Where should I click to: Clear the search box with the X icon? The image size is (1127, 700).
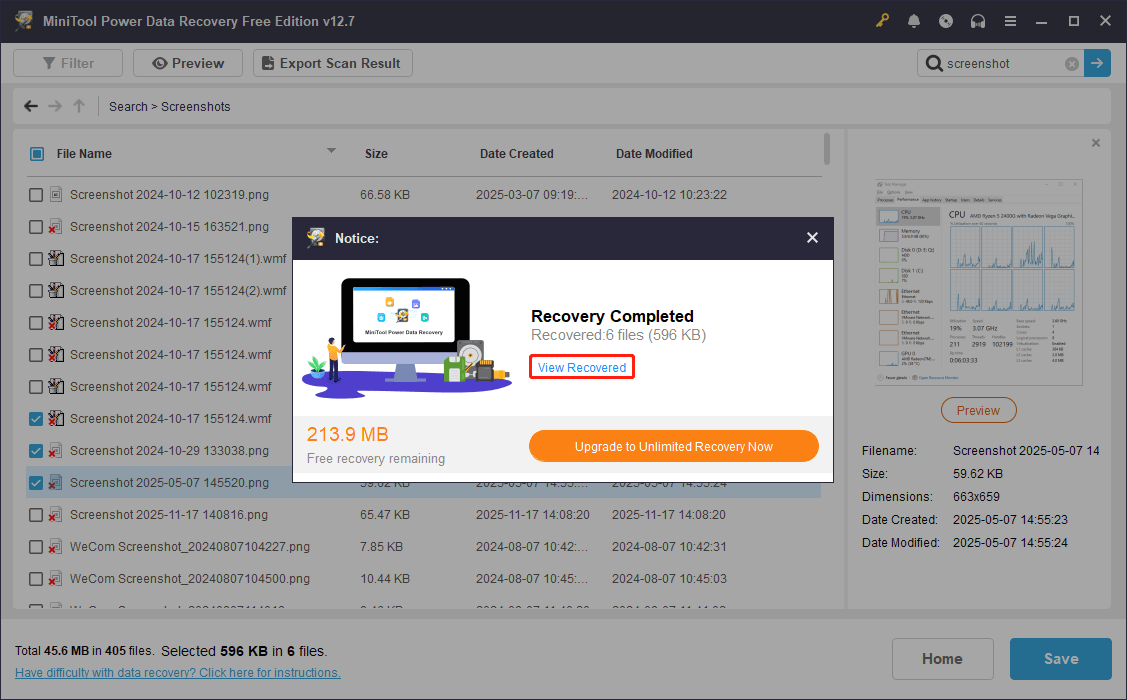[x=1072, y=63]
